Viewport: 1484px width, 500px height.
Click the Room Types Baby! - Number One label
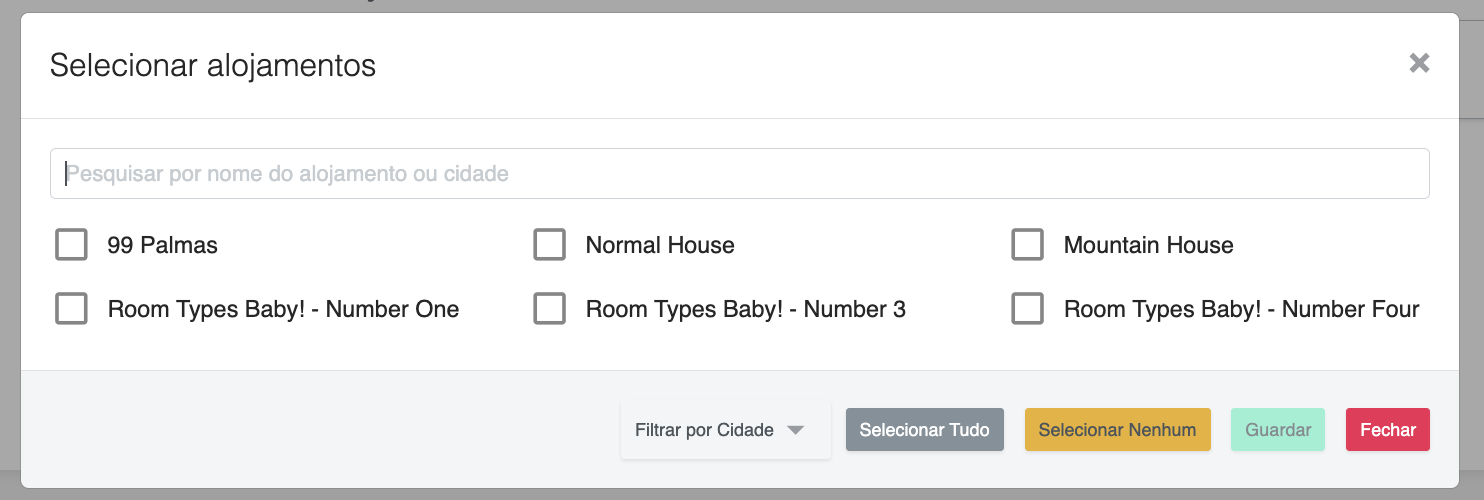(283, 309)
